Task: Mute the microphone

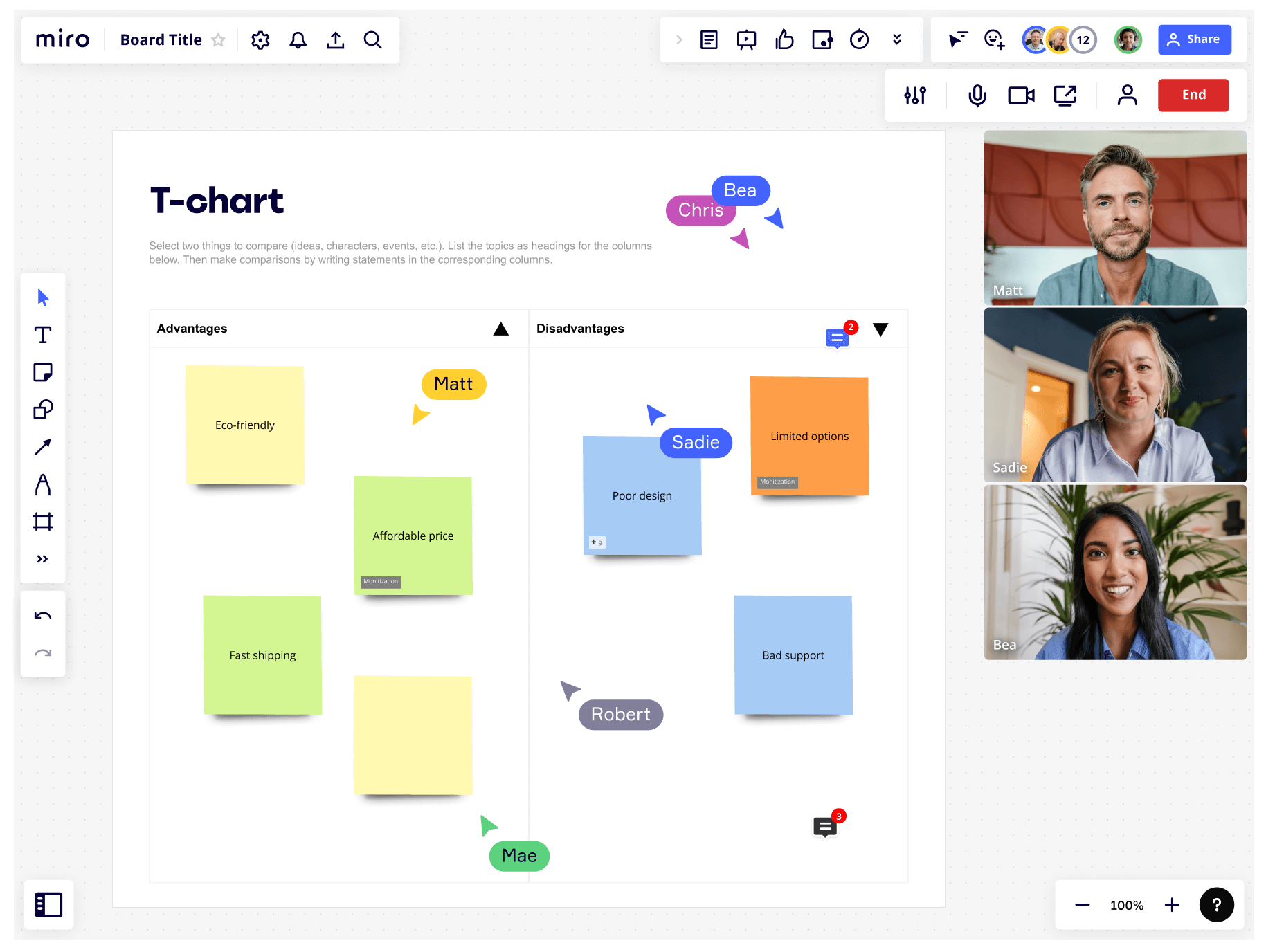Action: point(977,95)
